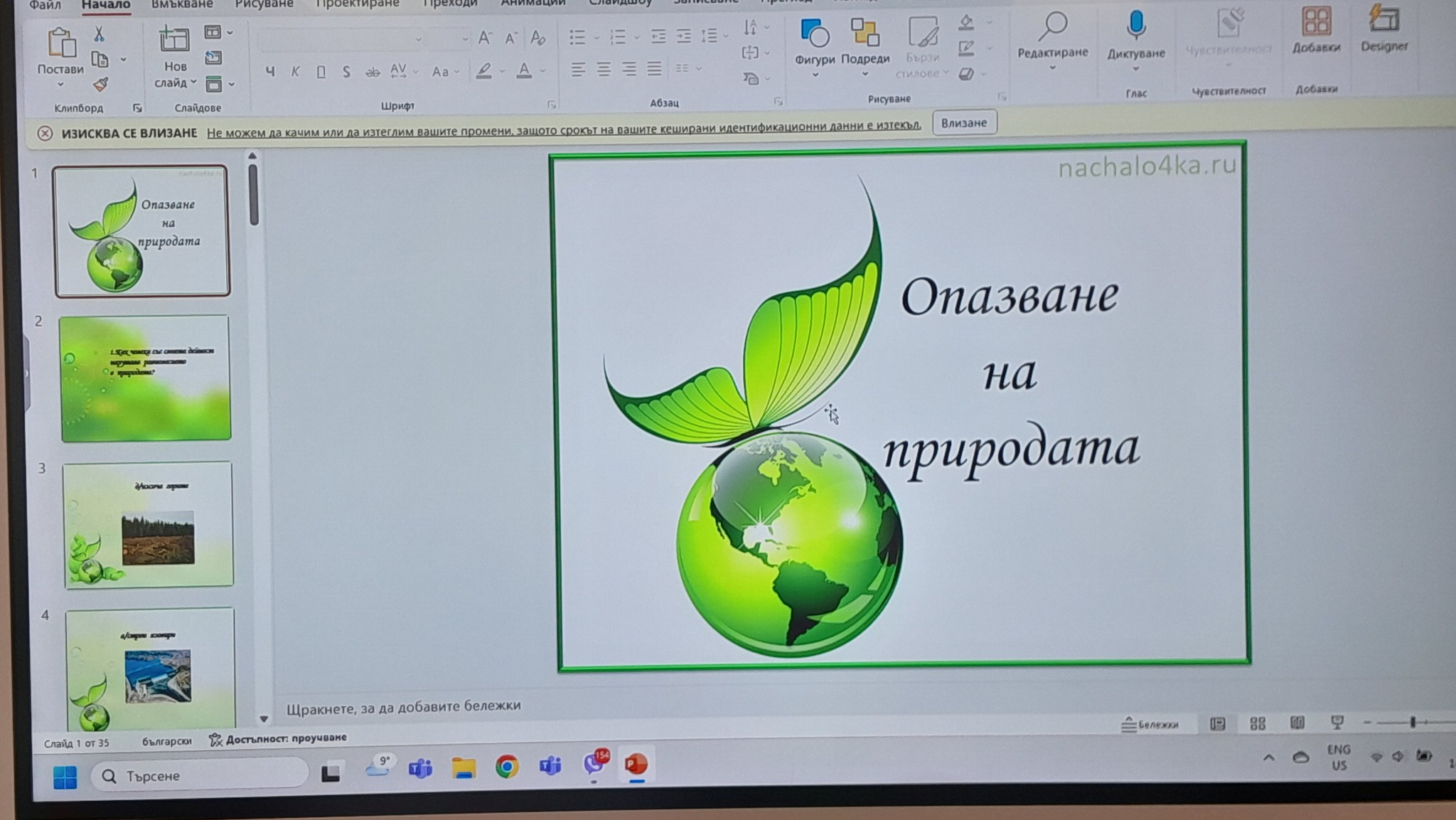Click the Reset slide icon
1456x820 pixels.
tap(213, 58)
